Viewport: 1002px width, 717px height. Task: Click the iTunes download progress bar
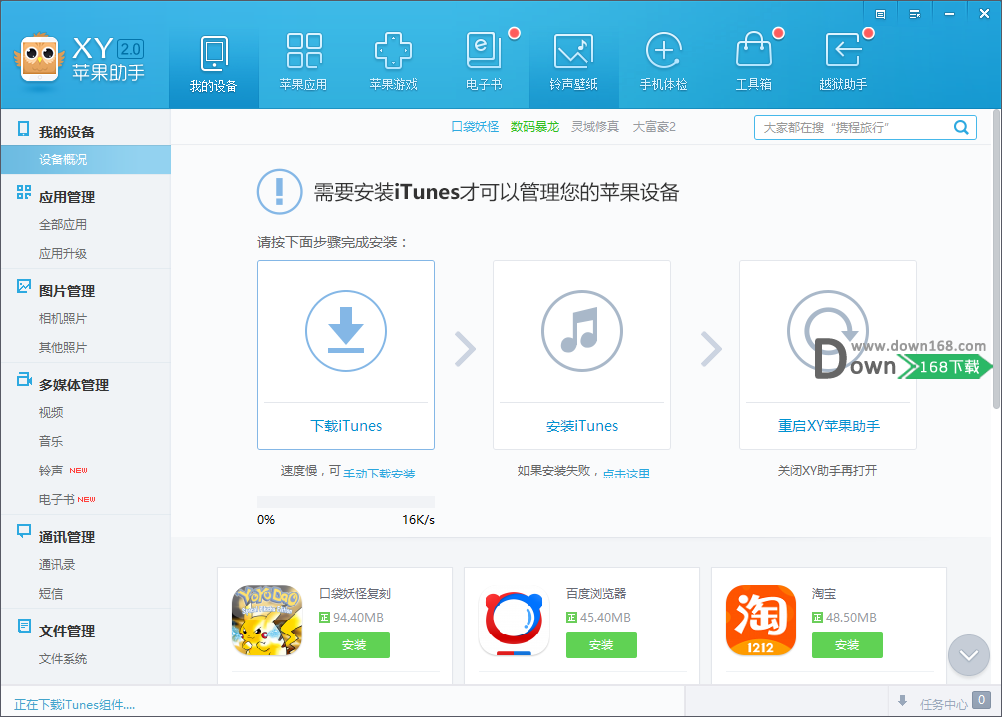click(346, 502)
